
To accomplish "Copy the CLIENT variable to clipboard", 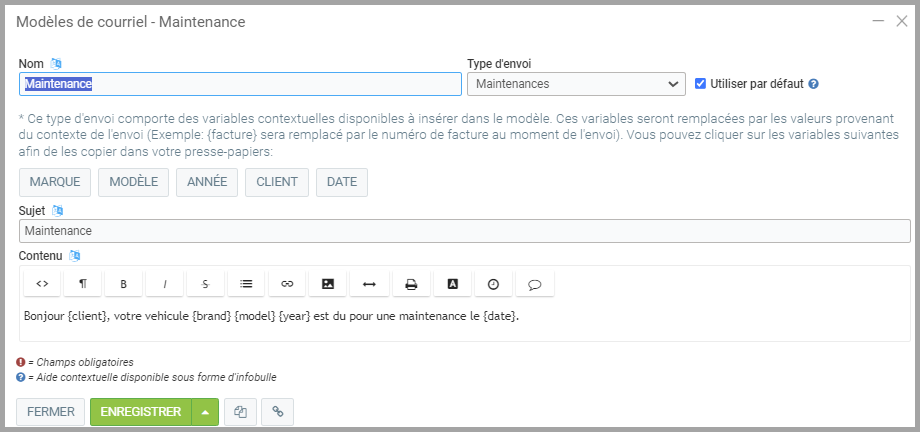I will (276, 182).
